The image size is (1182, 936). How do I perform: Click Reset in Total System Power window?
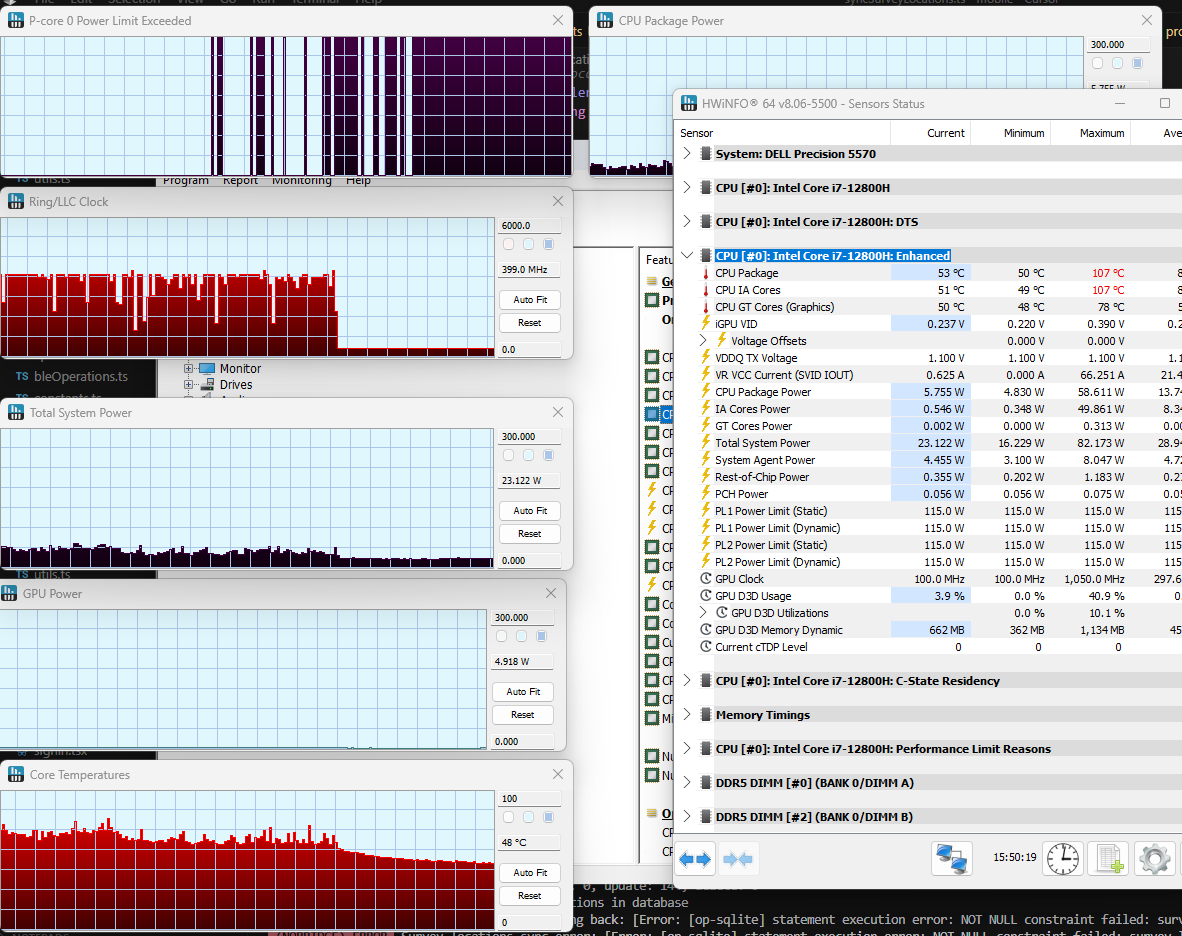tap(530, 534)
